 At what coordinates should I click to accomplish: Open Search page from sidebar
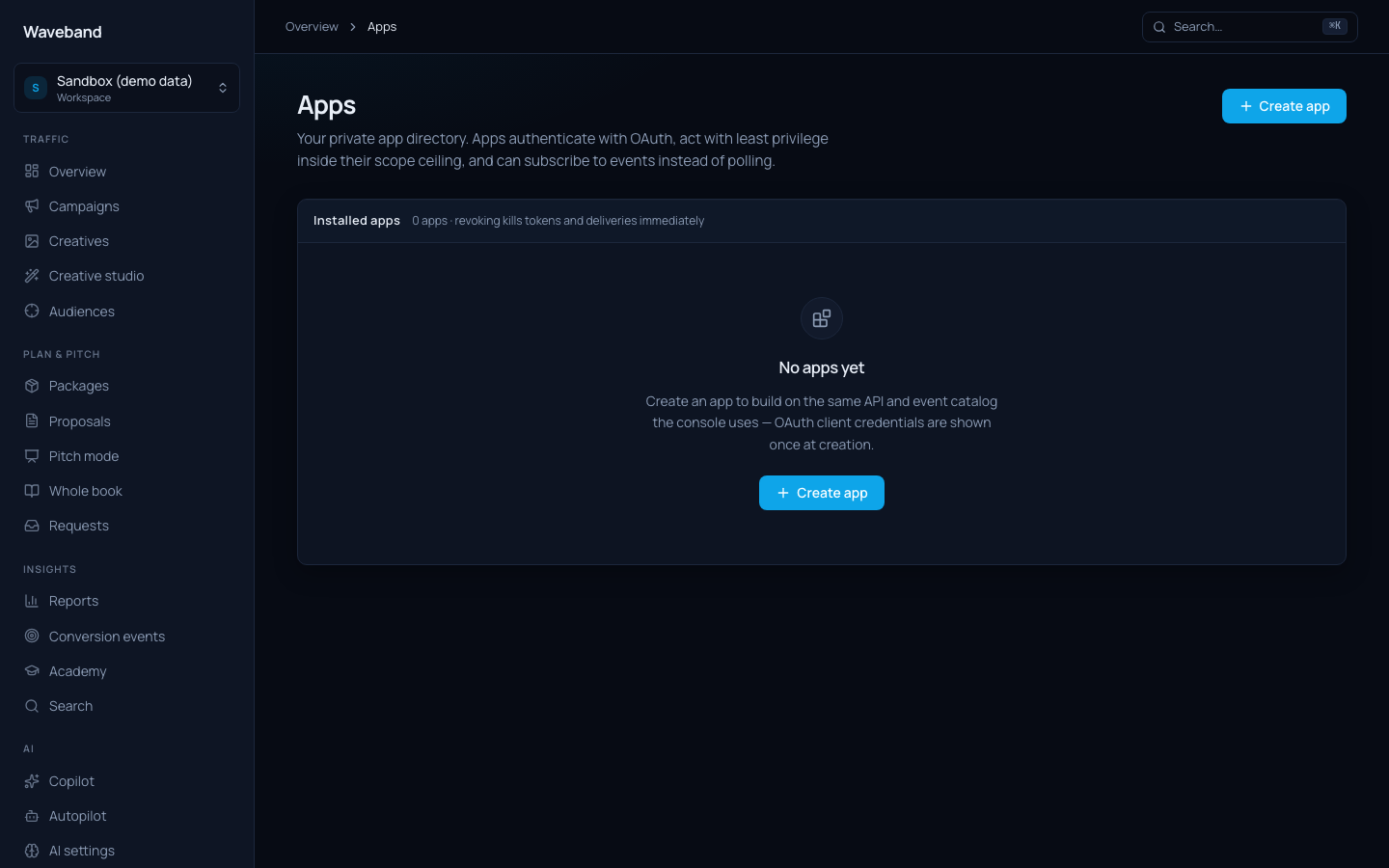point(126,706)
